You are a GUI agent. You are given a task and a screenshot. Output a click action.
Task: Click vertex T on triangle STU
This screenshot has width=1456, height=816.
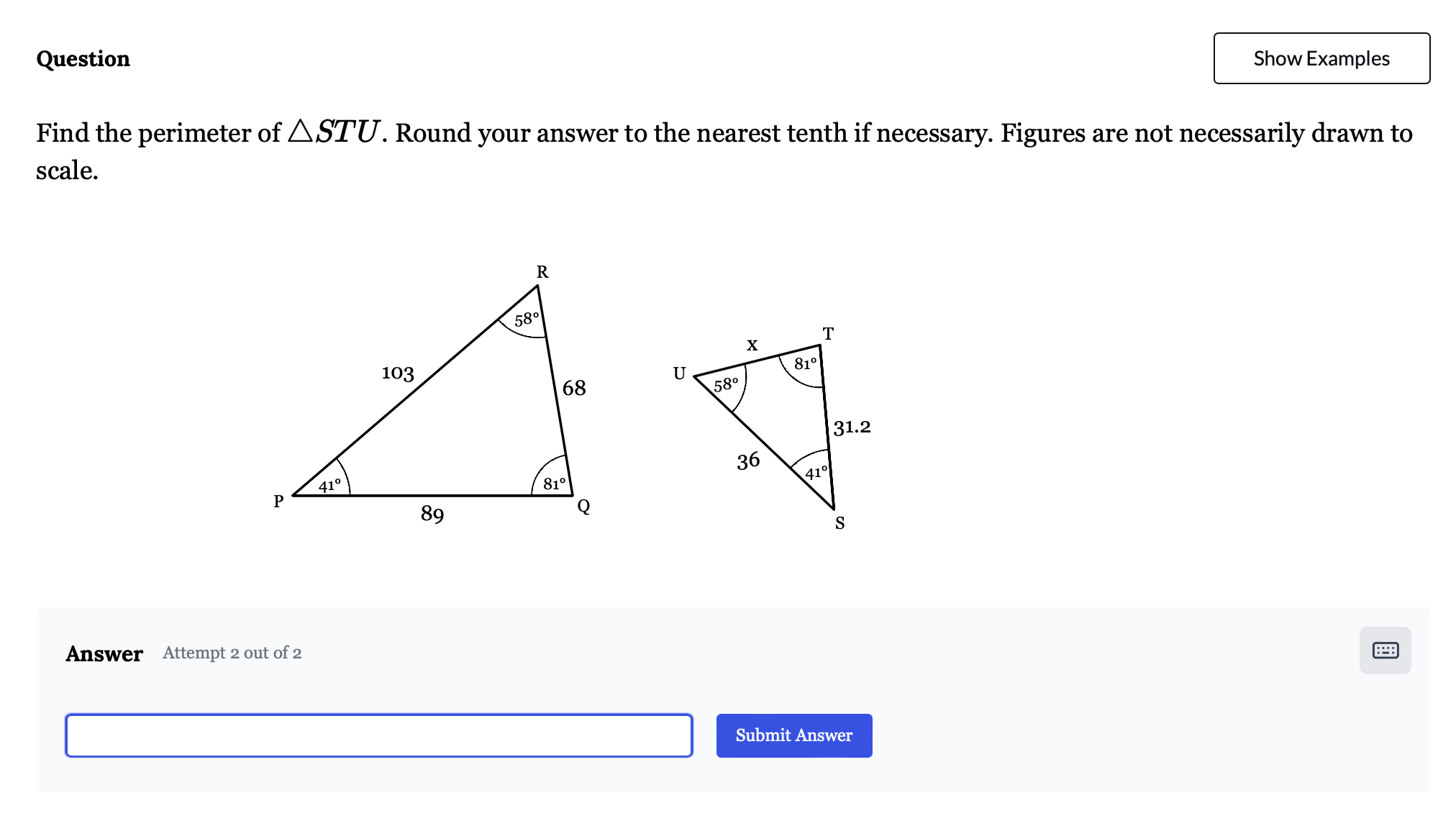827,334
